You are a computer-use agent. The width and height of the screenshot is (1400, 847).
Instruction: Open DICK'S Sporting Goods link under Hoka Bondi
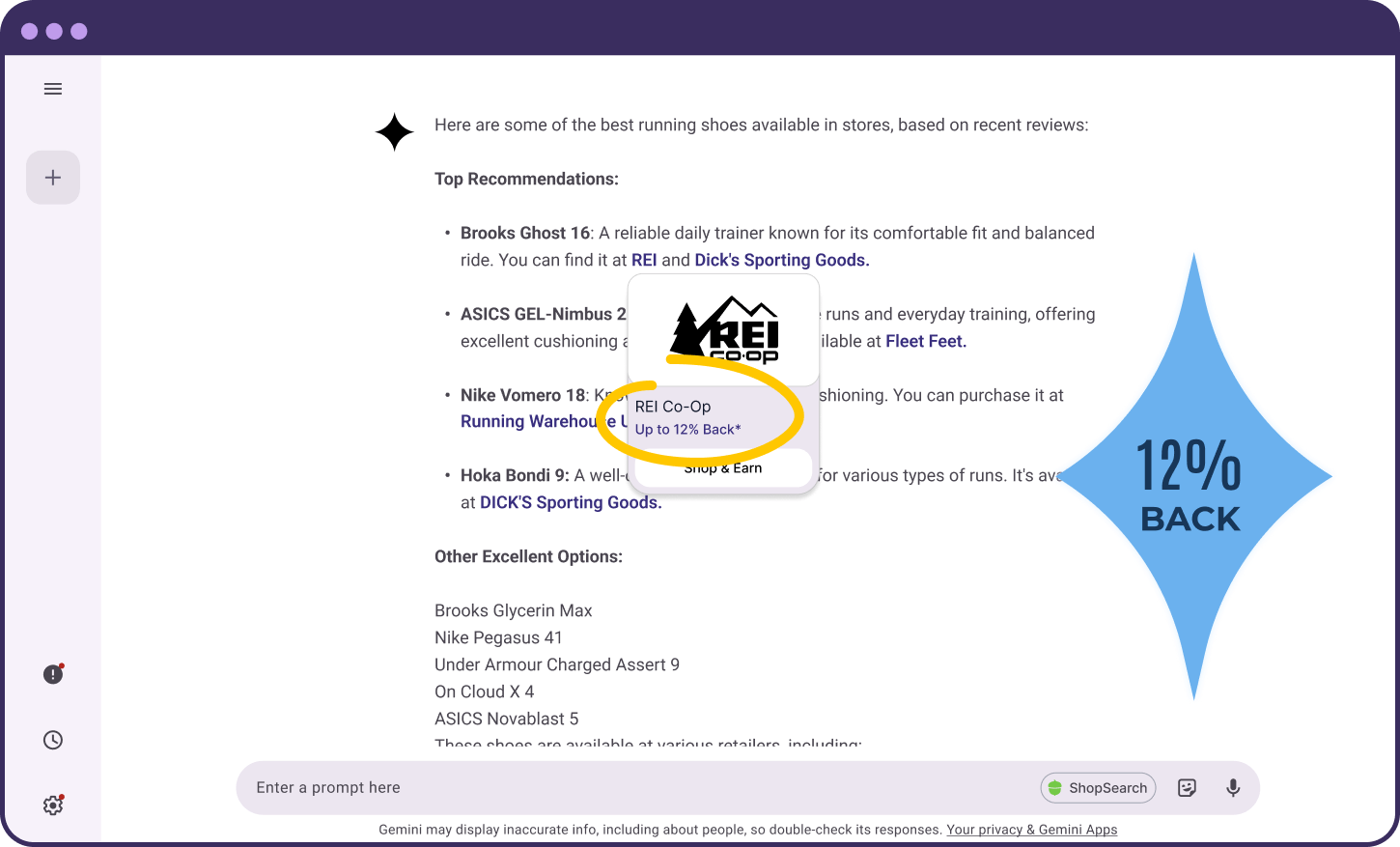(x=571, y=502)
